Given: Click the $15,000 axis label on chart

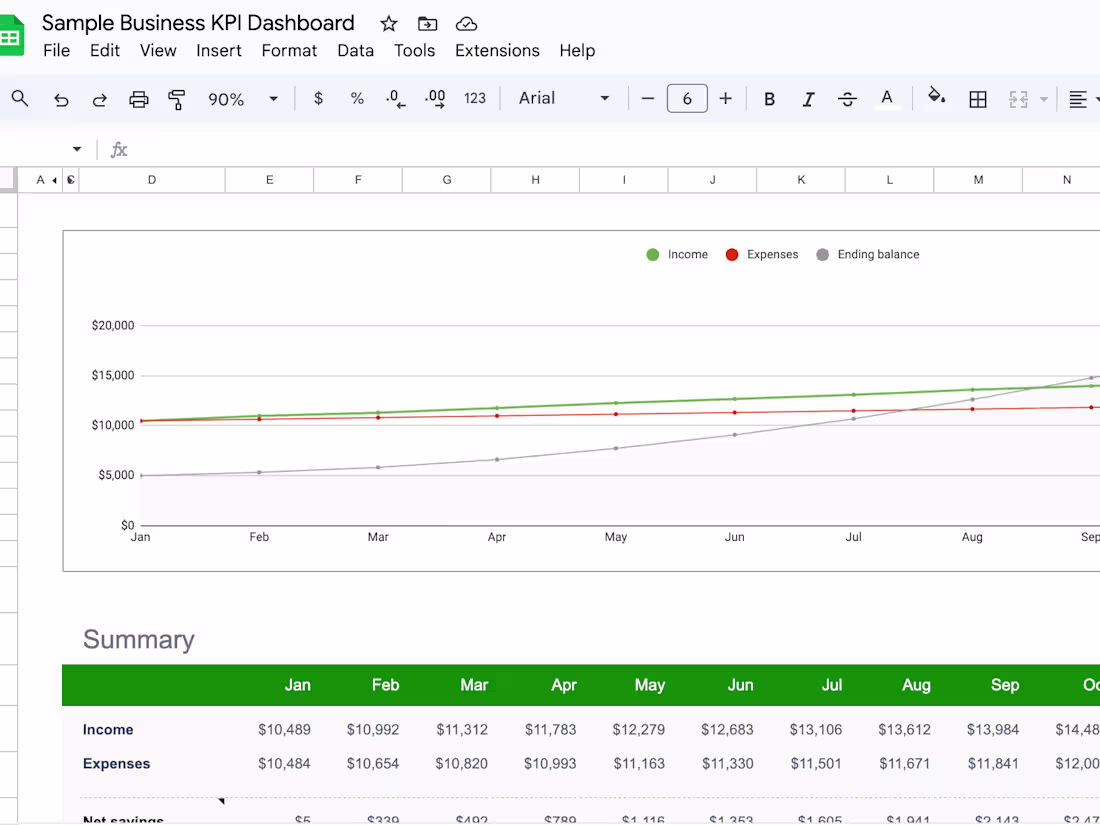Looking at the screenshot, I should coord(113,375).
